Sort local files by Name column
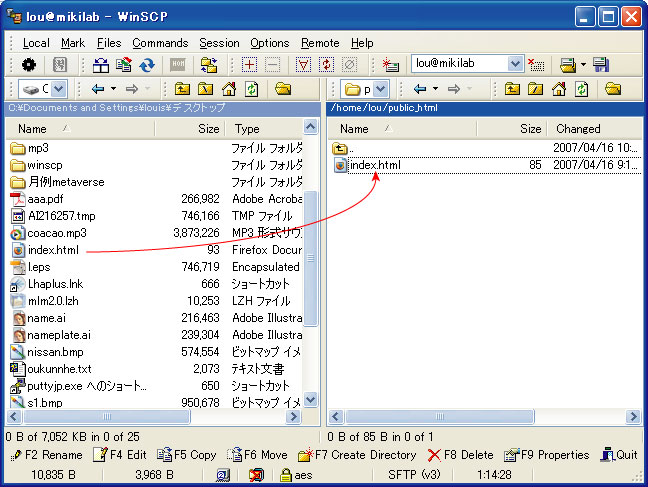The width and height of the screenshot is (648, 487). pos(81,129)
